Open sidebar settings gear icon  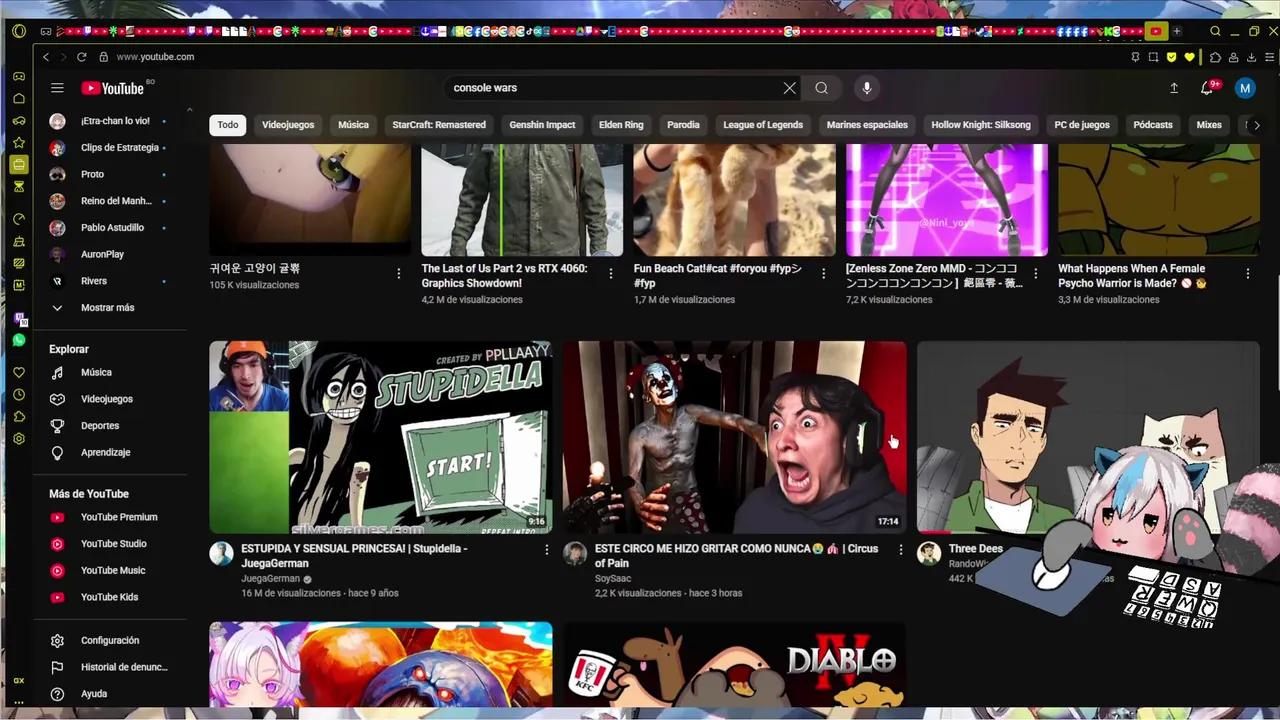18,439
